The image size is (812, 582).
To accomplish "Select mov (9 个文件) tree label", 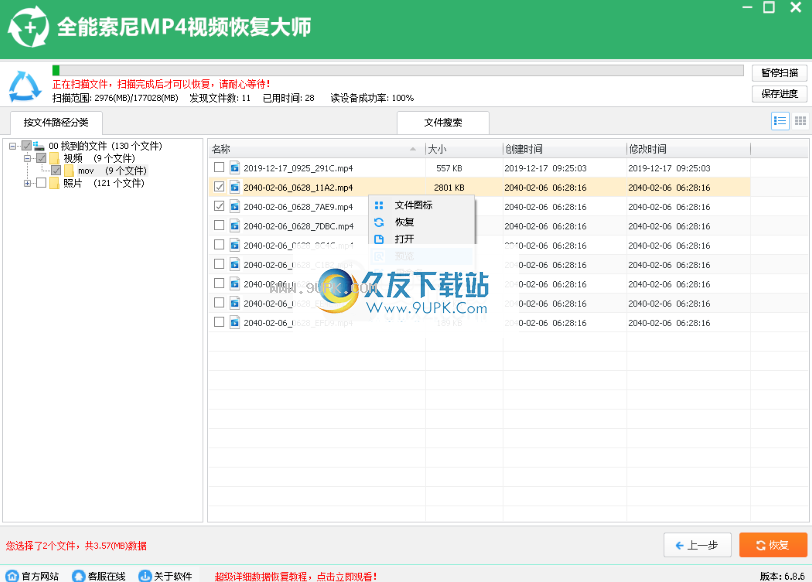I will pos(112,170).
